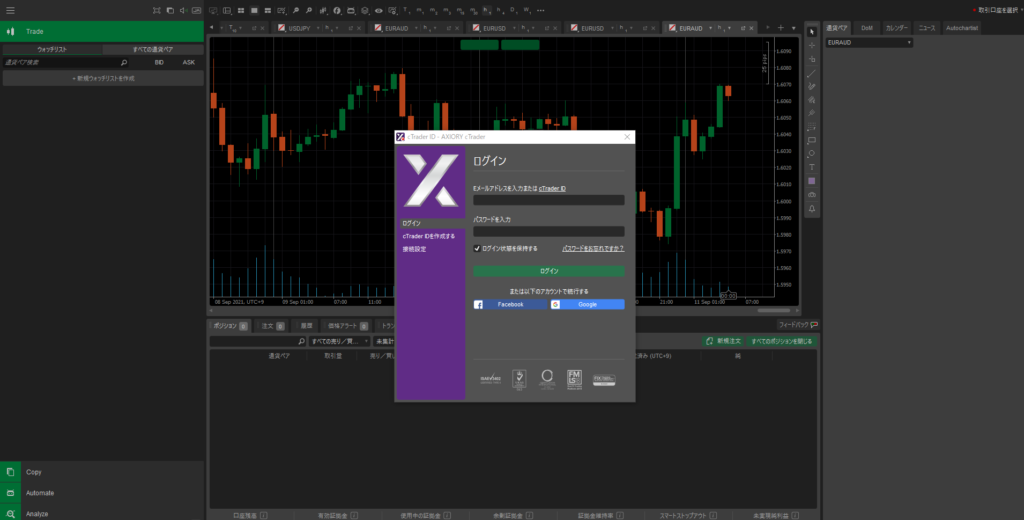Select the crosshair tool
Viewport: 1024px width, 520px height.
[812, 45]
